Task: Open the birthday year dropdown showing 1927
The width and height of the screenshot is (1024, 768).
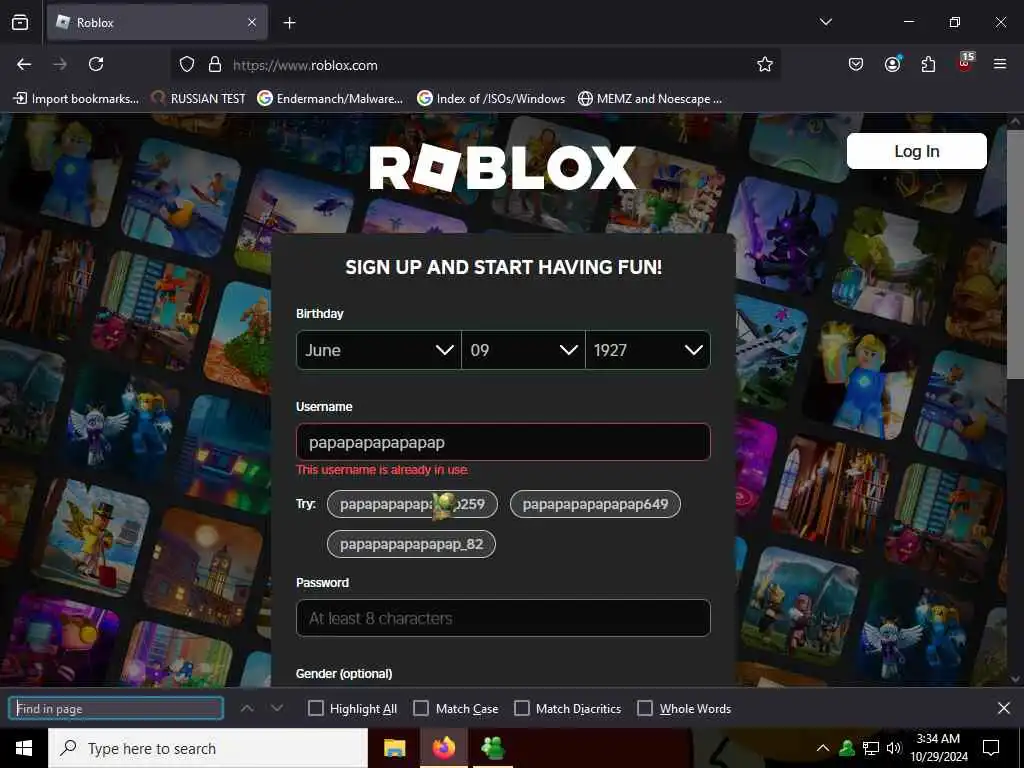Action: (648, 350)
